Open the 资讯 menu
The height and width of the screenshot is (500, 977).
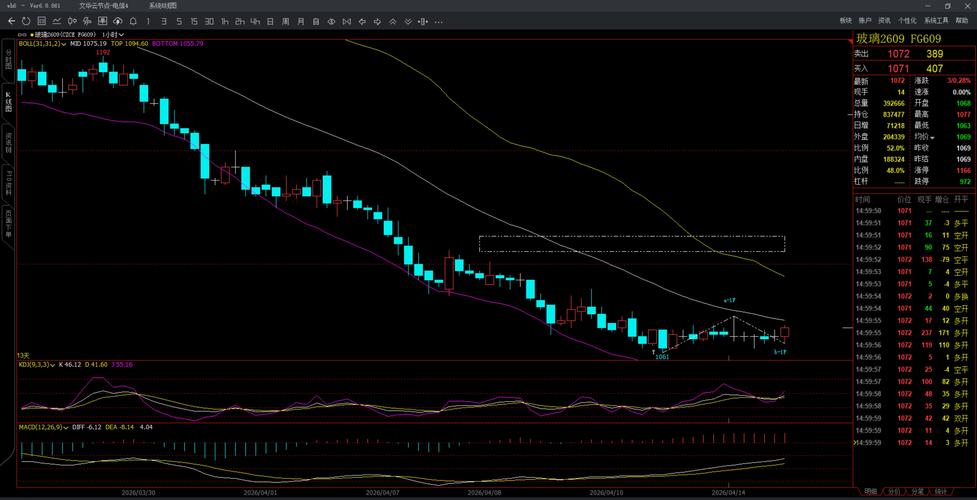[x=884, y=21]
